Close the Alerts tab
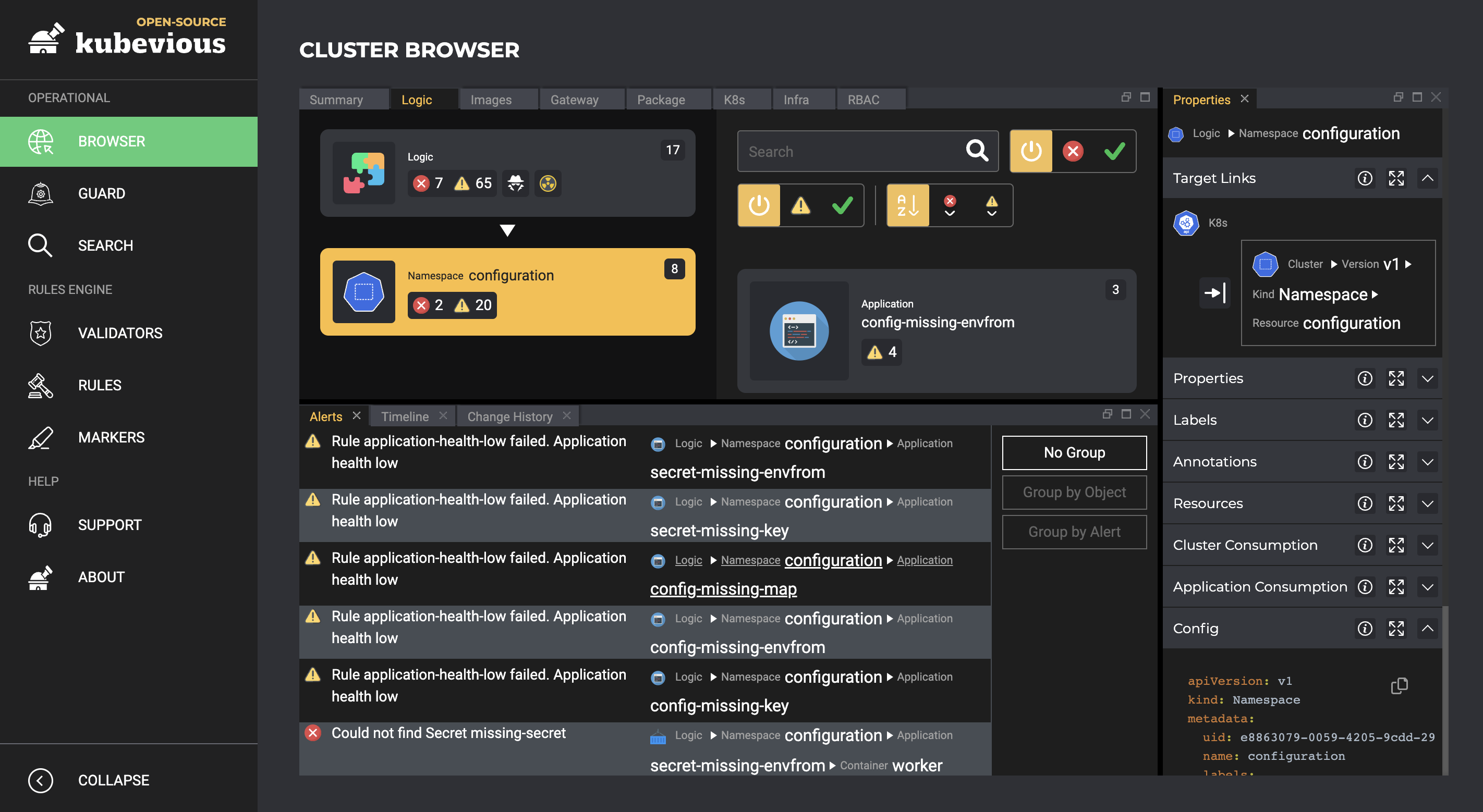Screen dimensions: 1483x812 (x=357, y=415)
